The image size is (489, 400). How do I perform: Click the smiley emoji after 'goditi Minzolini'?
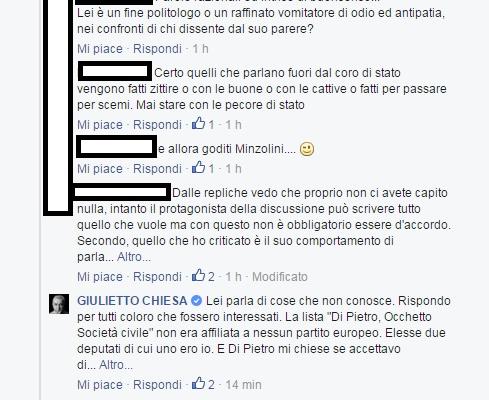pos(307,149)
